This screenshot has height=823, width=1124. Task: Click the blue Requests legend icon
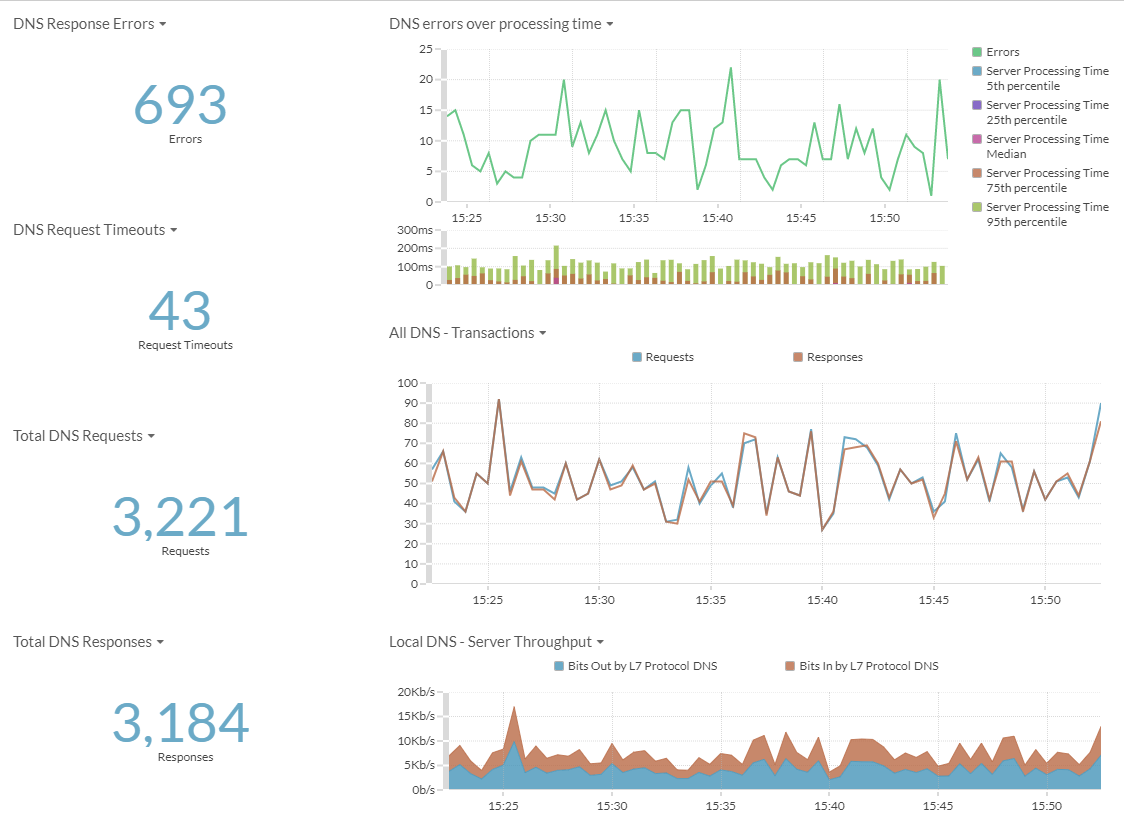pyautogui.click(x=636, y=357)
